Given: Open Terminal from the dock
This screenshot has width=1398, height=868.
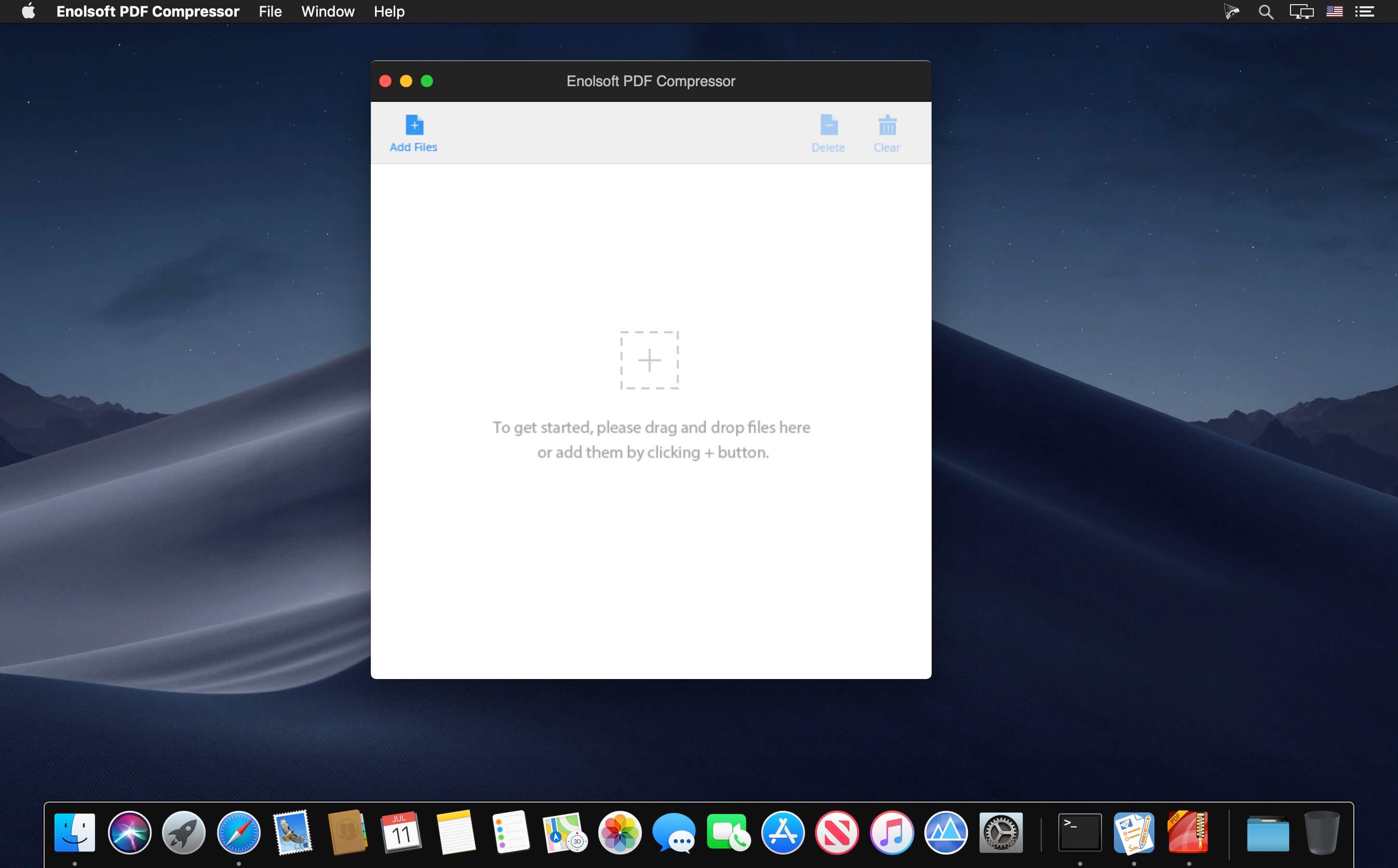Looking at the screenshot, I should [1079, 832].
